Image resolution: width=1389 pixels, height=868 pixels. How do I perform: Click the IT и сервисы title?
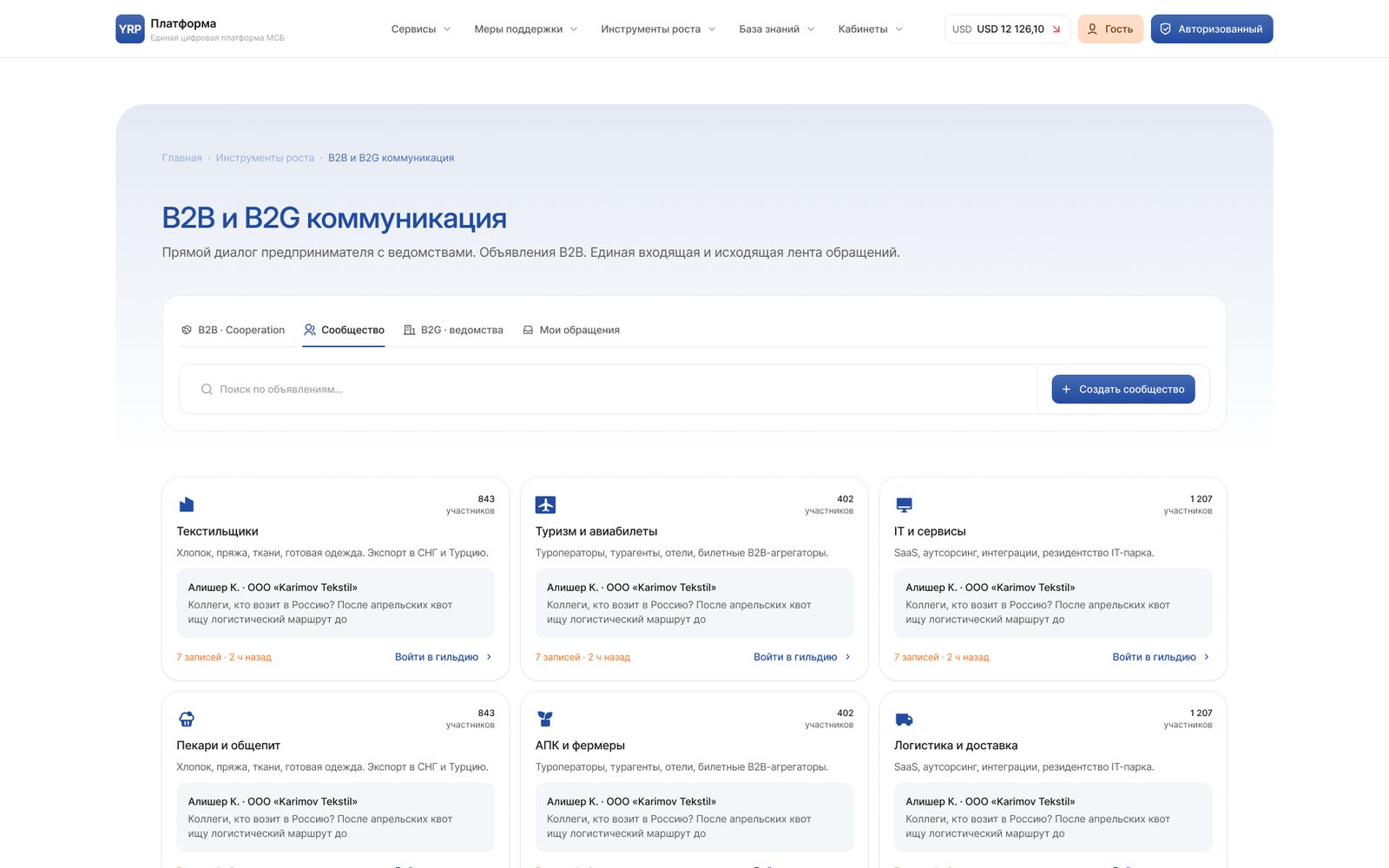tap(930, 531)
